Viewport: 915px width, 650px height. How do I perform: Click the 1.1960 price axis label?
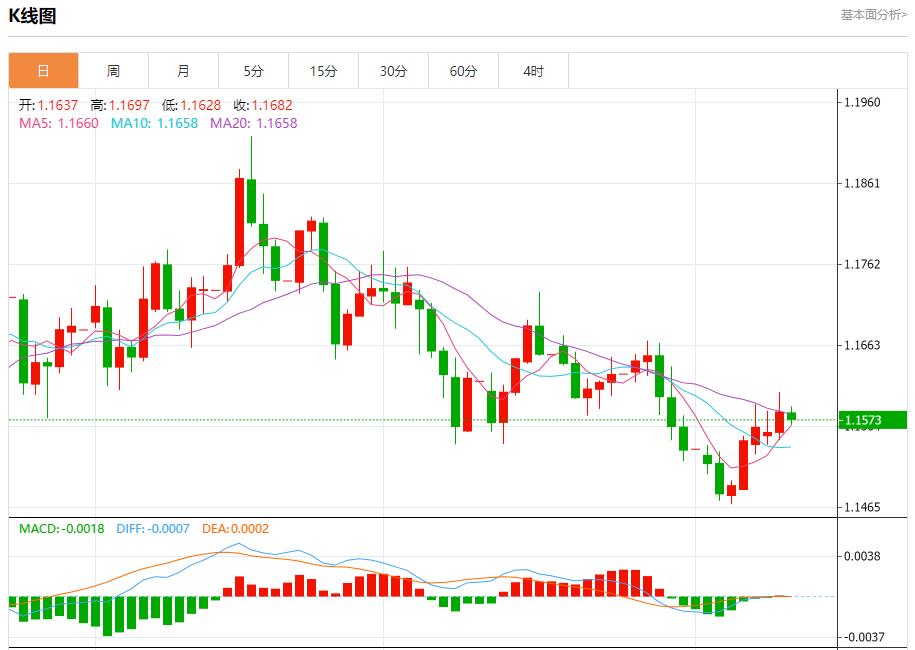[x=862, y=102]
